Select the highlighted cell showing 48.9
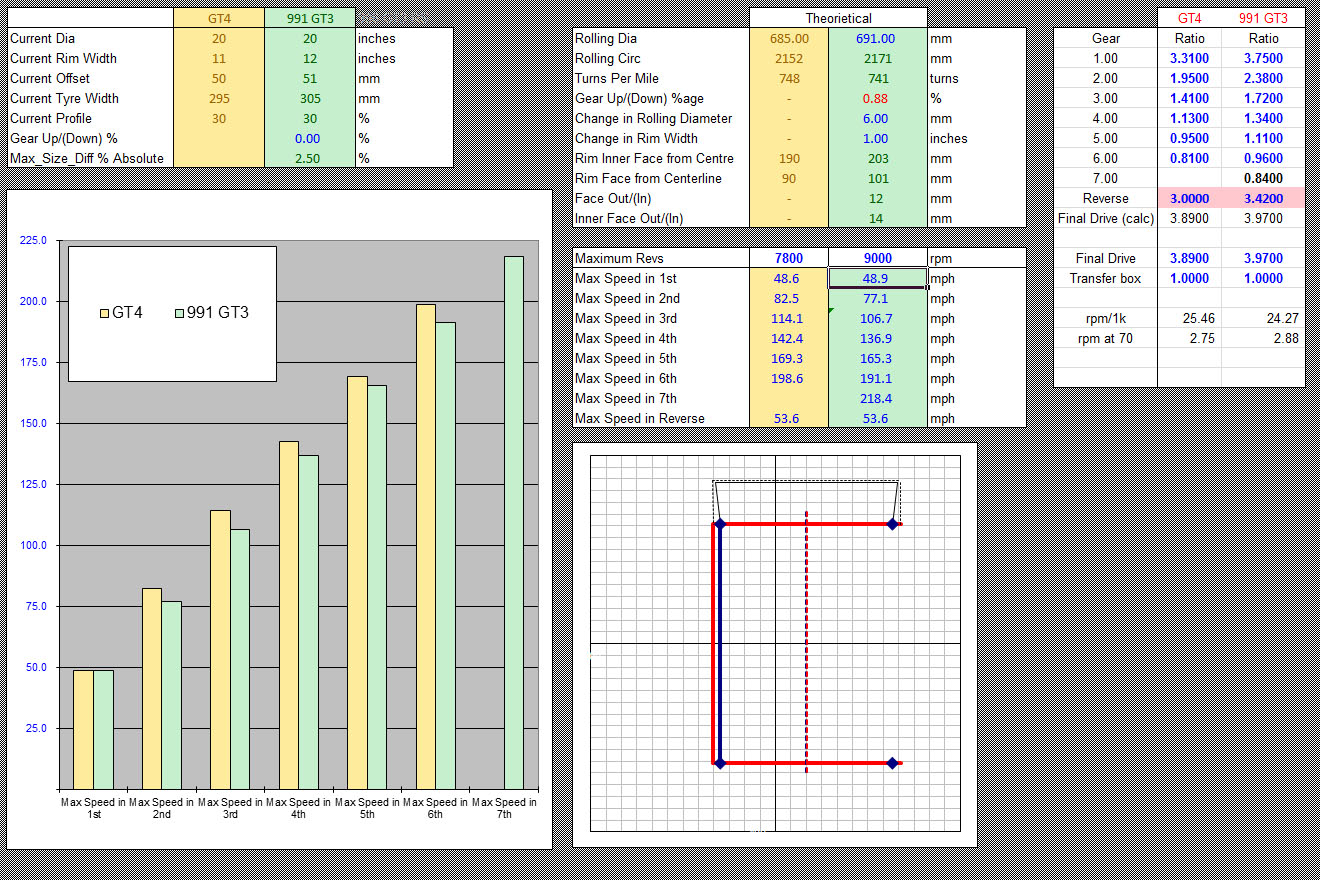The image size is (1320, 880). click(878, 279)
